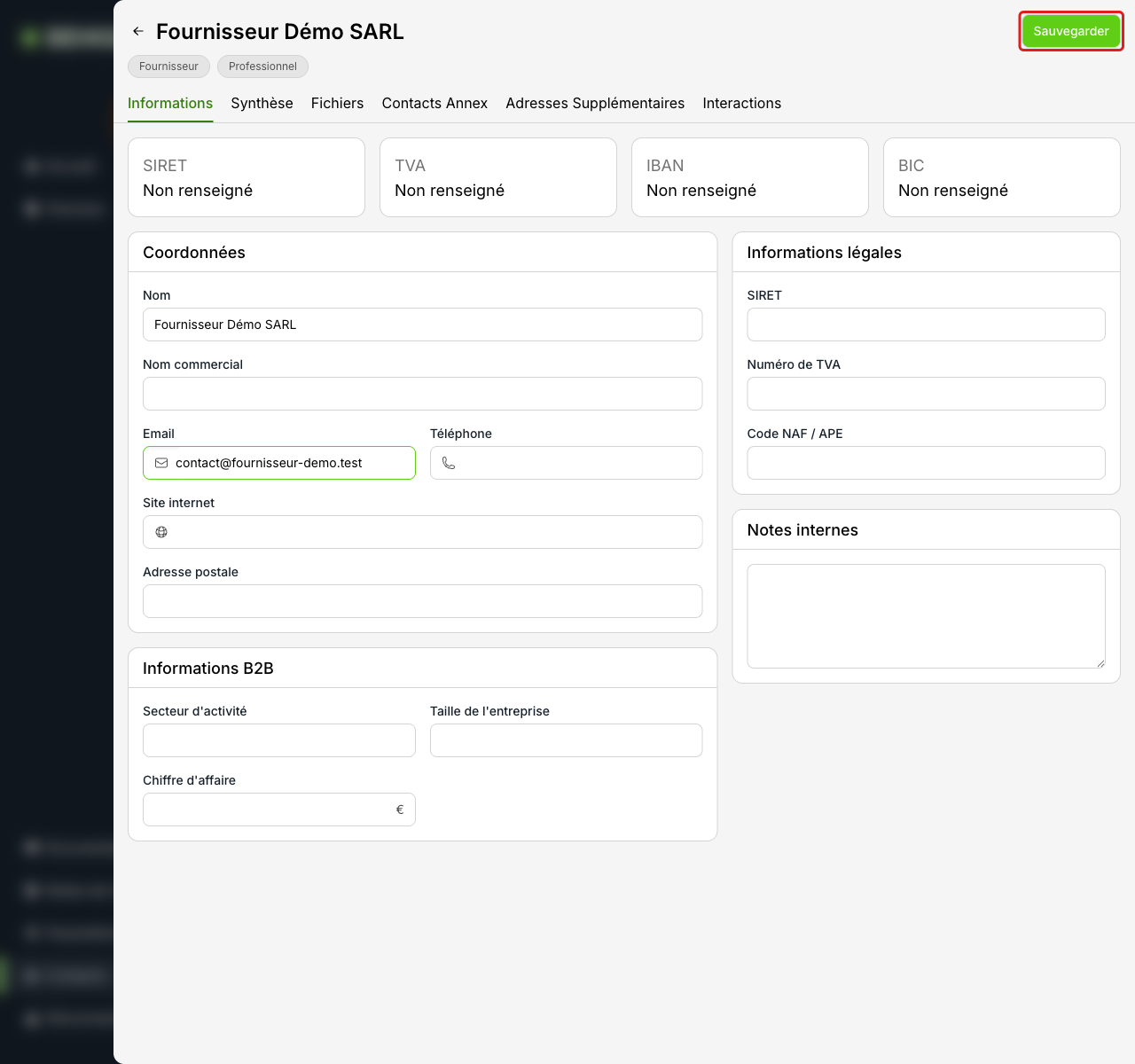The image size is (1135, 1064).
Task: Click the SIRET field in Informations légales
Action: [x=926, y=325]
